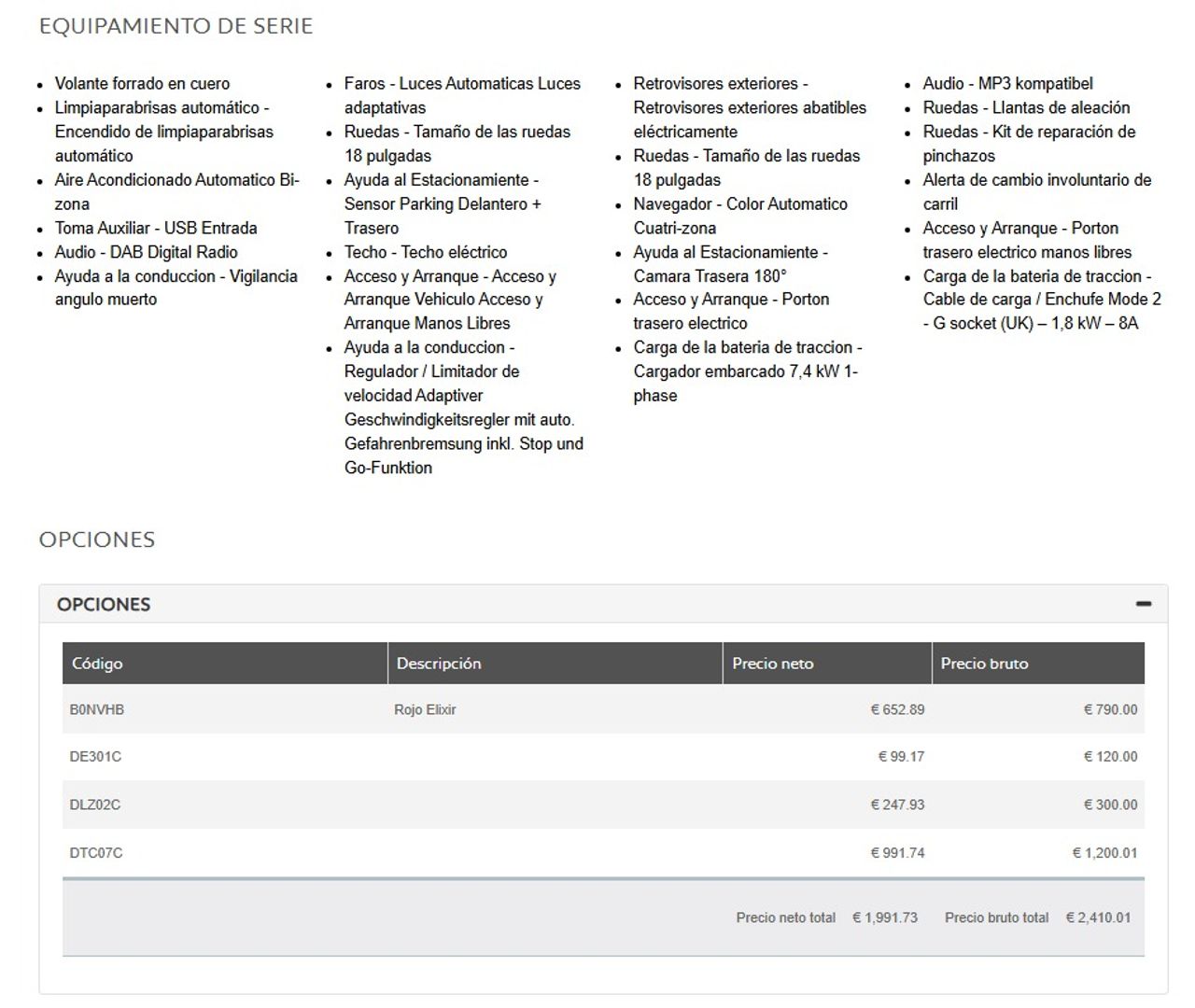Select the DE301C option code
Viewport: 1195px width, 1008px height.
click(95, 757)
